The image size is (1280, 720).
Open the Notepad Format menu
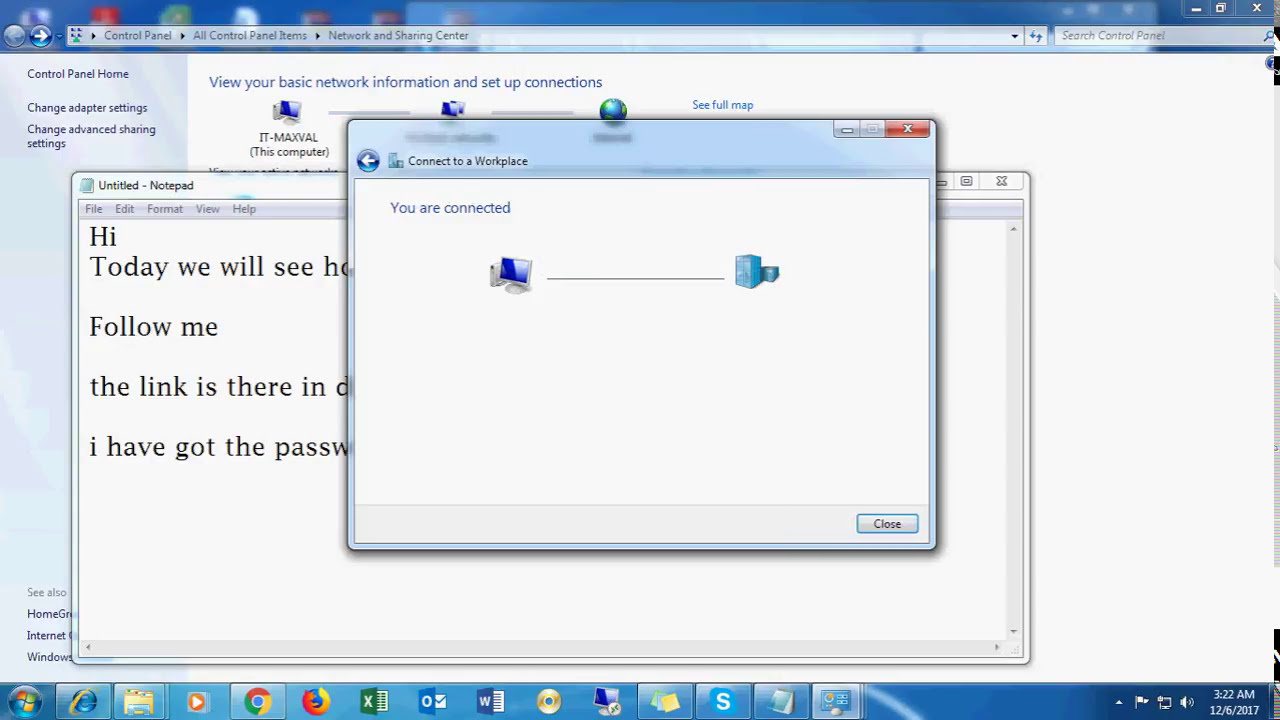point(165,209)
